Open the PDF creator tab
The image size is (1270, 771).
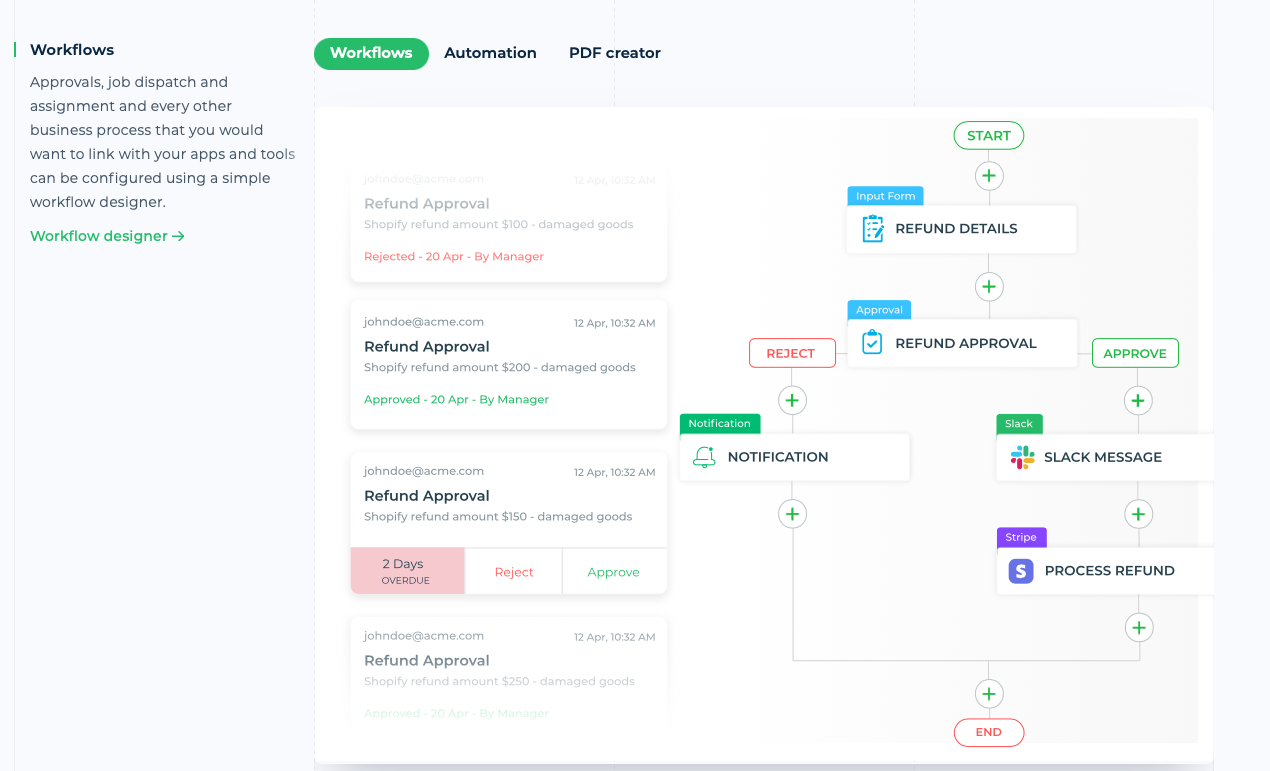614,52
